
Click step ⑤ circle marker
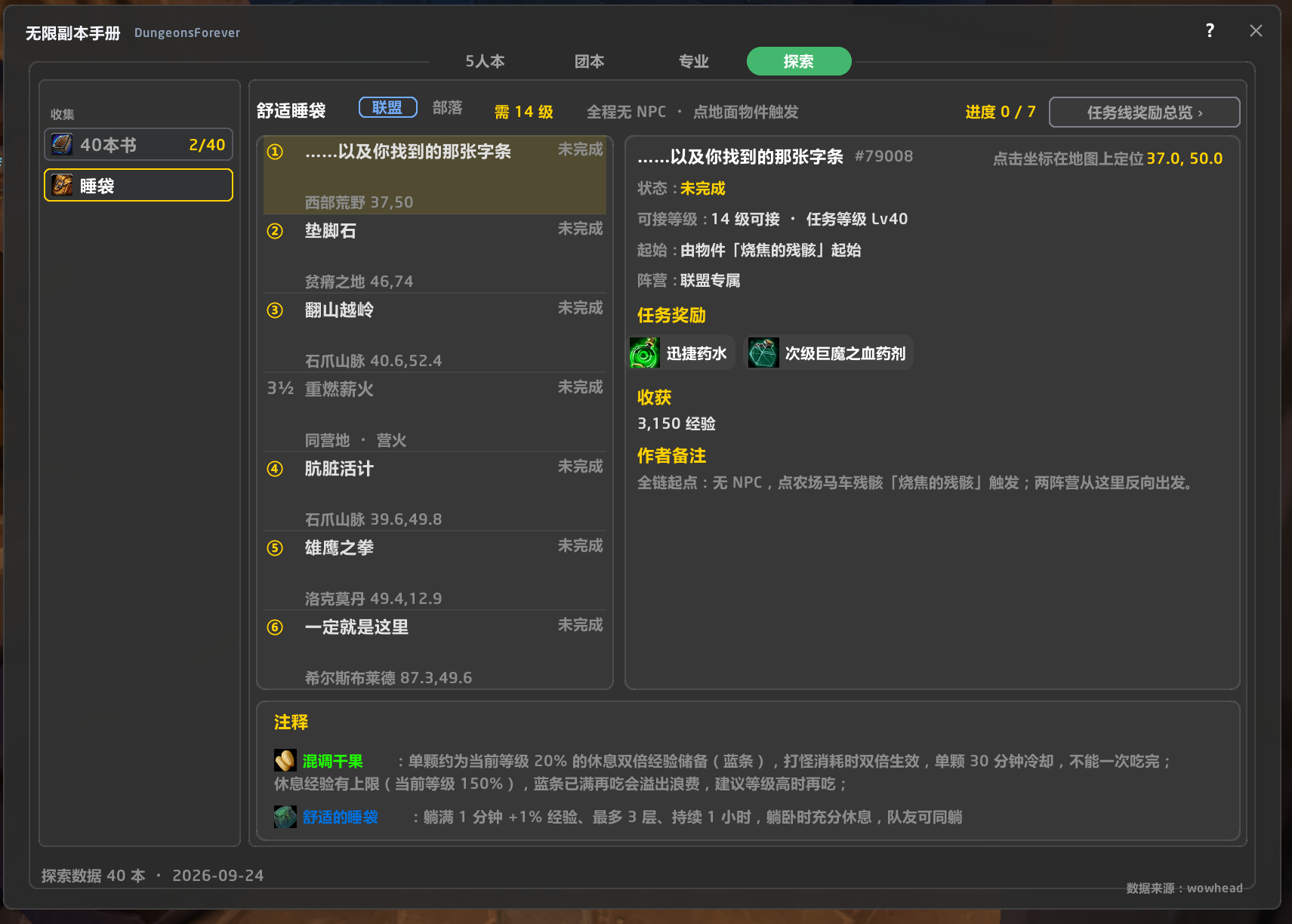(x=275, y=548)
